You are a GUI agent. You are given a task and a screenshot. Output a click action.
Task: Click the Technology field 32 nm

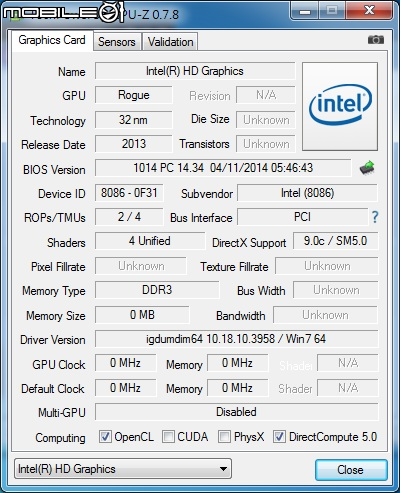[x=134, y=120]
